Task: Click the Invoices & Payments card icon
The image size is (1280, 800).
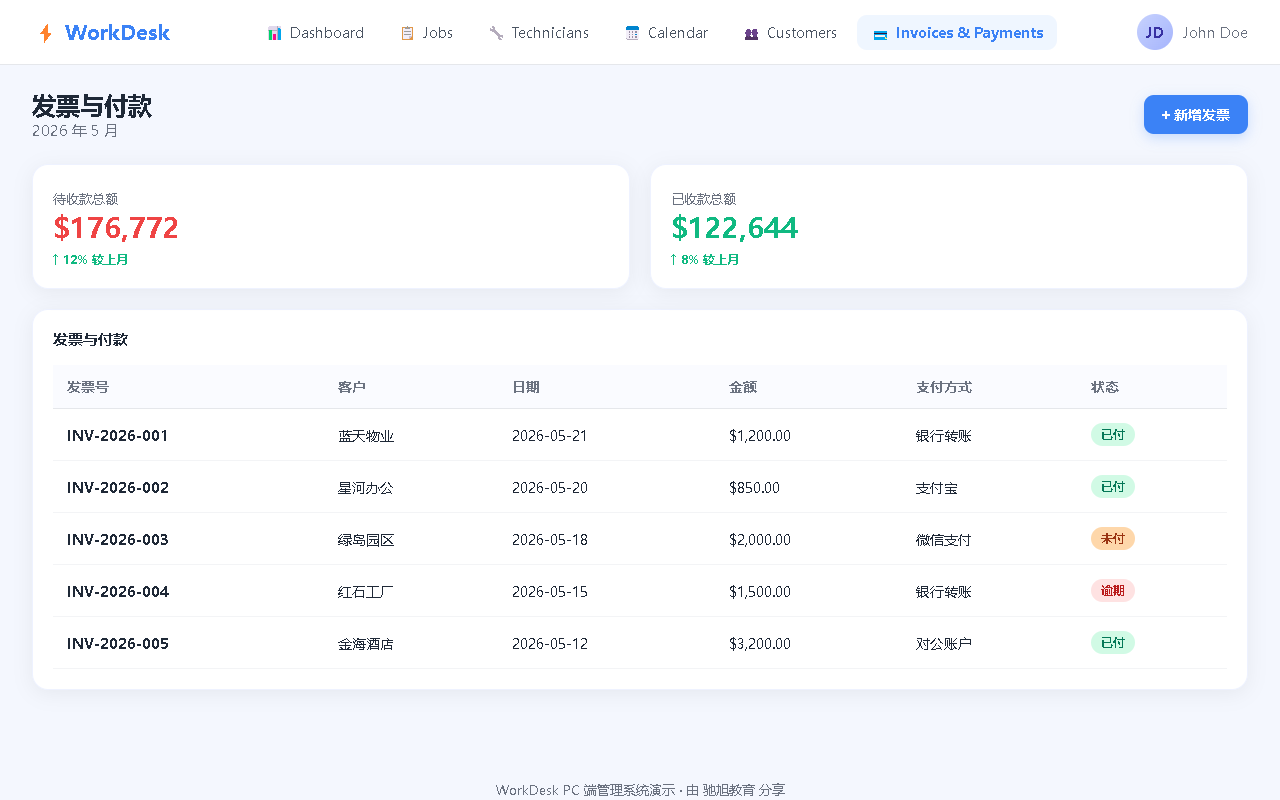Action: tap(880, 33)
